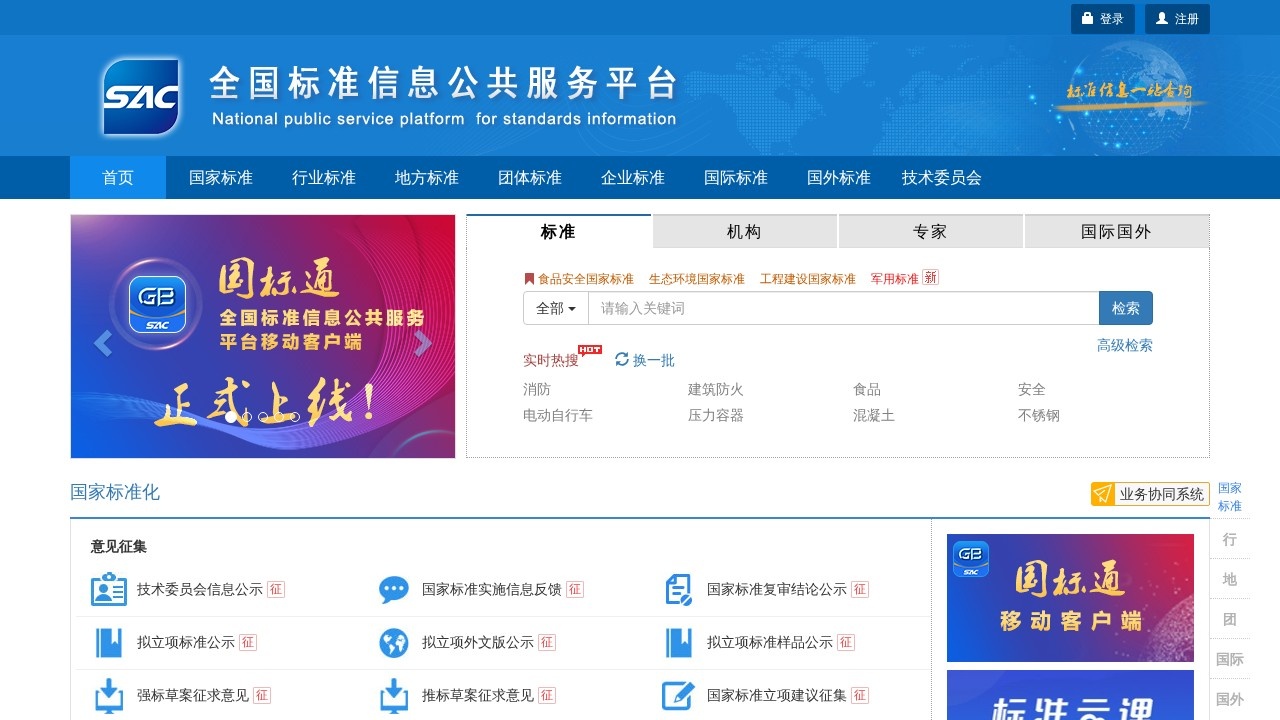
Task: Open the 军用标准 link
Action: 895,279
